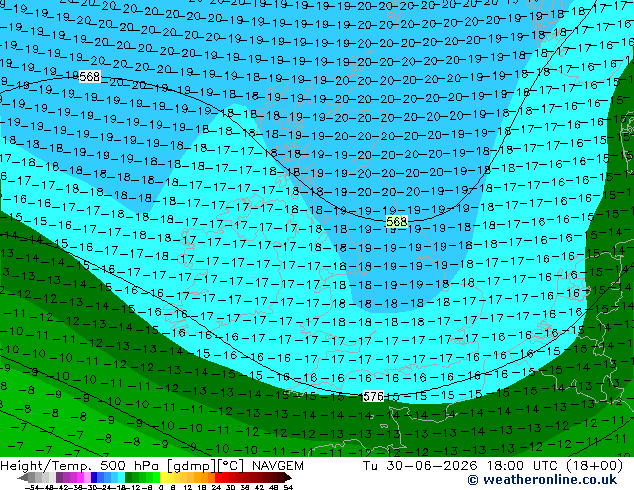Click the cyan legend swatch near -18
Viewport: 634px width, 490px height.
(122, 477)
